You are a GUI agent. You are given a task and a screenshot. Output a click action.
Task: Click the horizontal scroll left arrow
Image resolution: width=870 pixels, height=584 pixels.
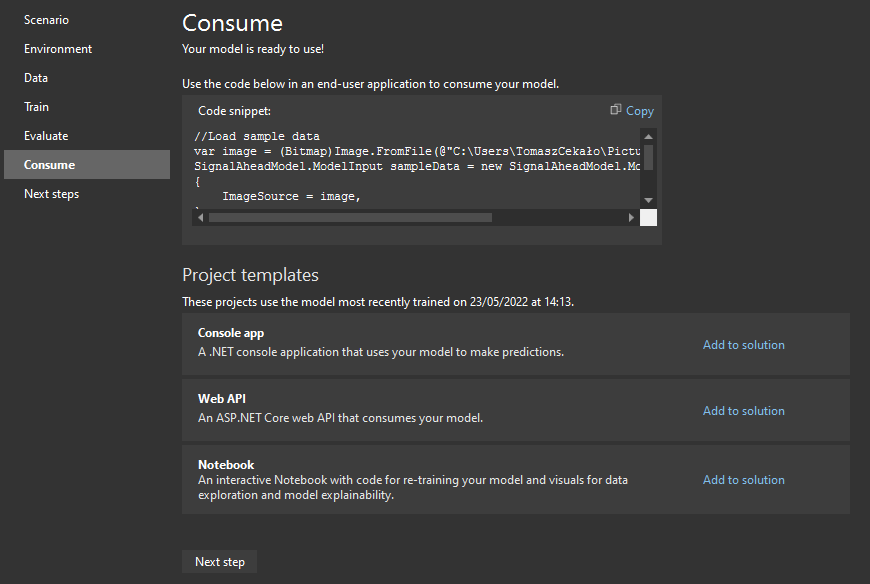pos(200,217)
